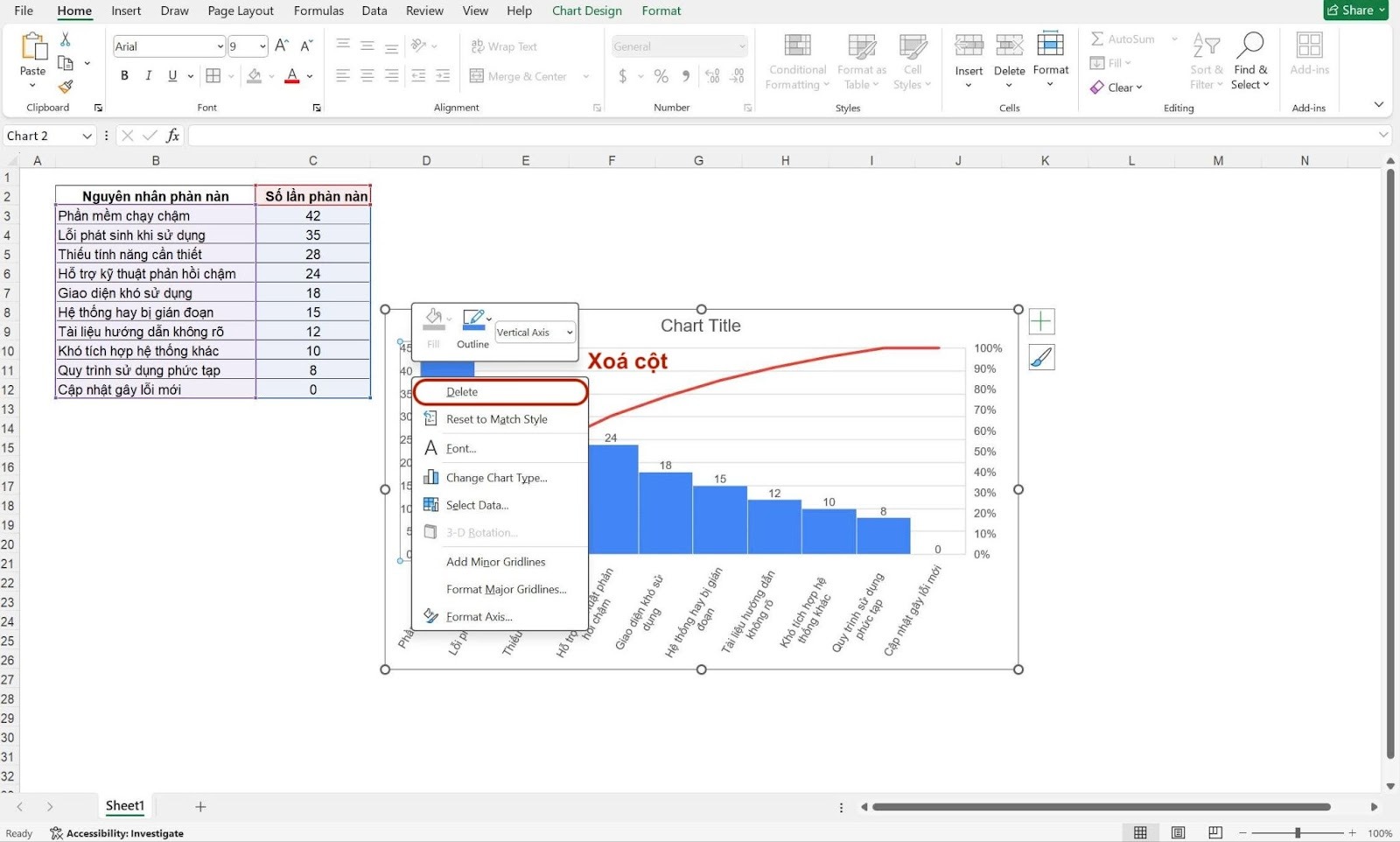
Task: Select Change Chart Type in context menu
Action: pos(496,478)
